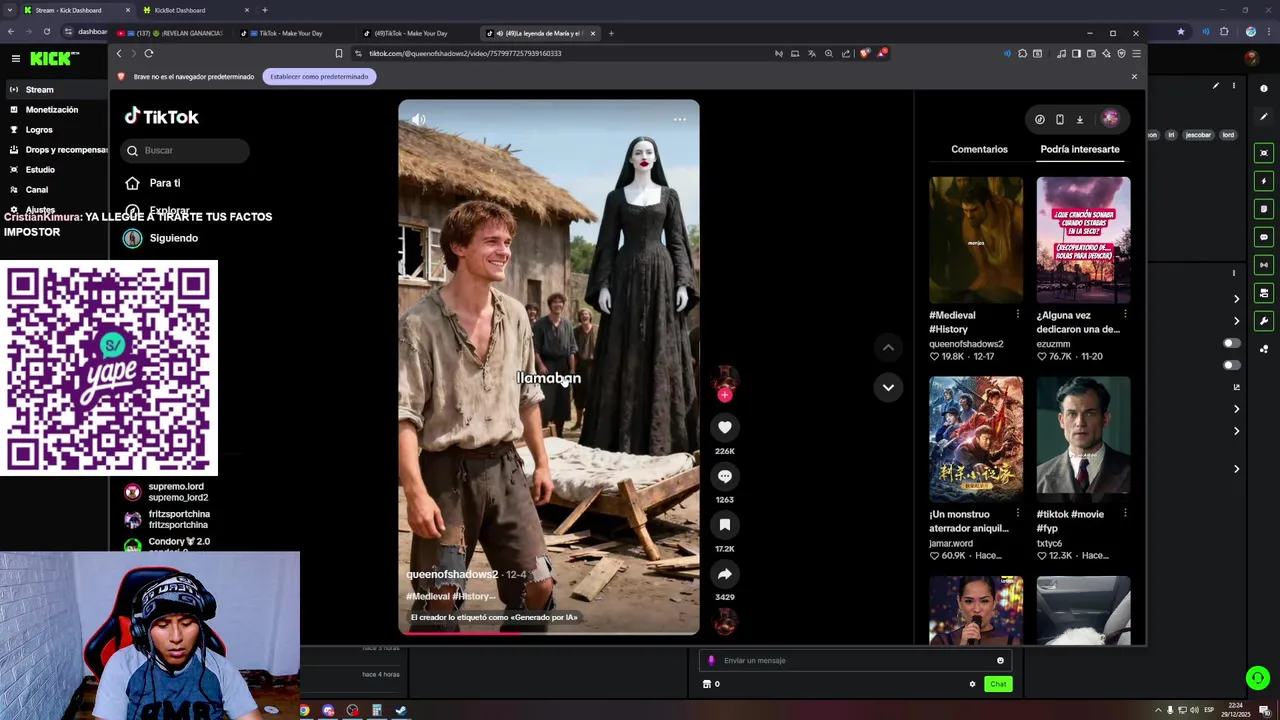Open options dots beside ¿Alguna vez dedicaron card
The height and width of the screenshot is (720, 1280).
(x=1125, y=314)
